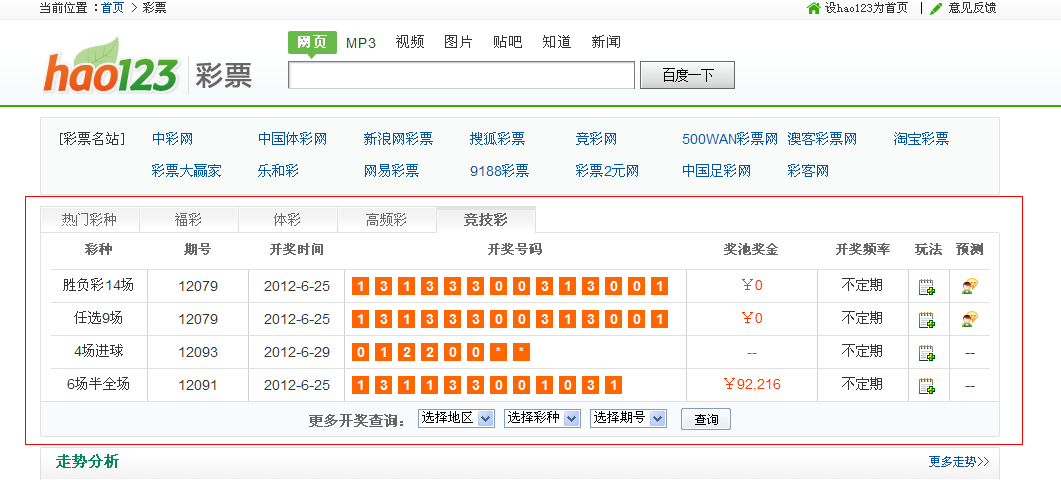The image size is (1061, 480).
Task: Open the 竞彩网 link
Action: click(596, 139)
